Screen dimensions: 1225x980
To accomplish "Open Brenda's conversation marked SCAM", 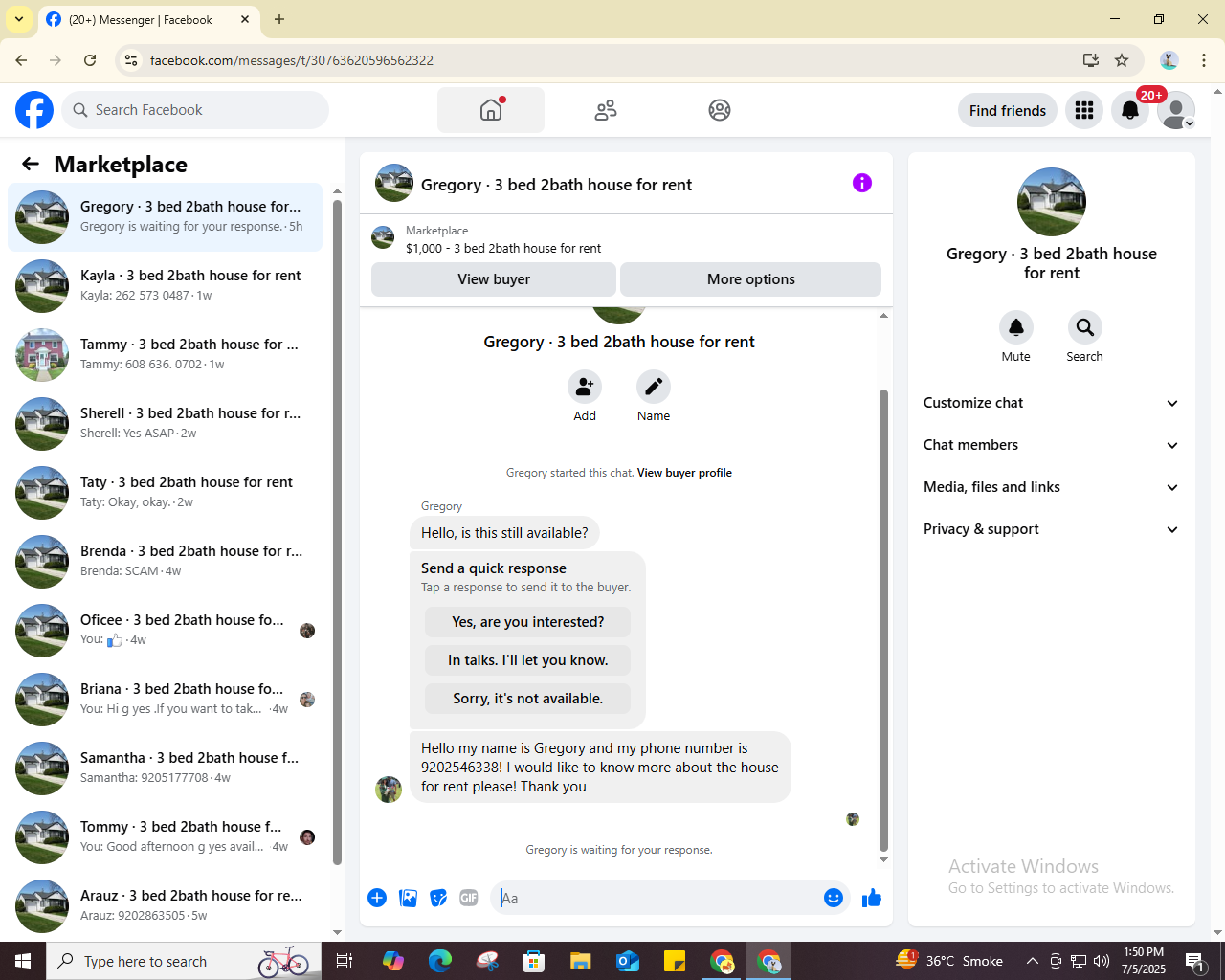I will [166, 562].
